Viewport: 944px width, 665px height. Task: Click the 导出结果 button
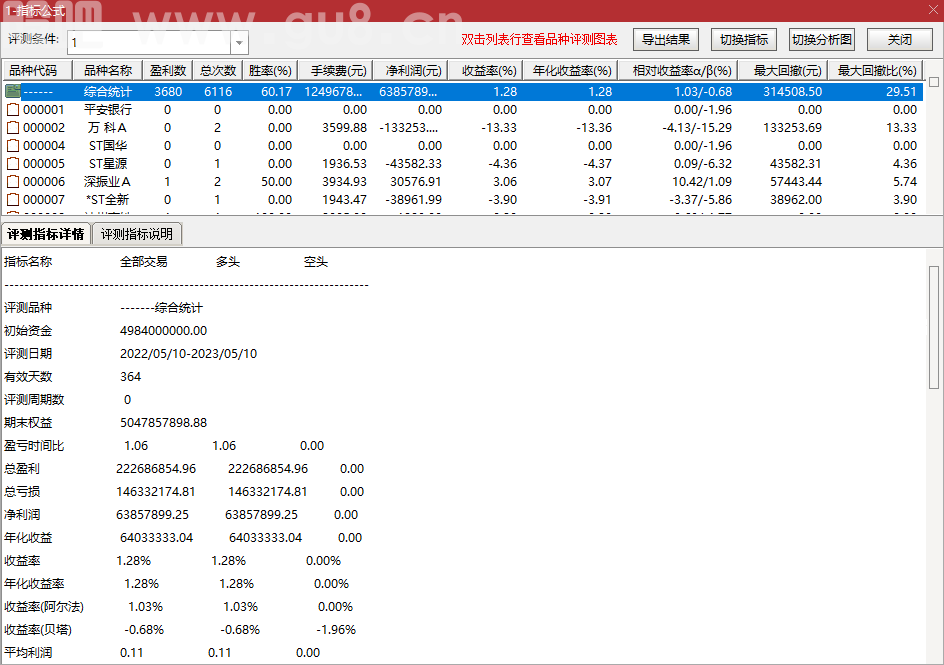pos(666,40)
